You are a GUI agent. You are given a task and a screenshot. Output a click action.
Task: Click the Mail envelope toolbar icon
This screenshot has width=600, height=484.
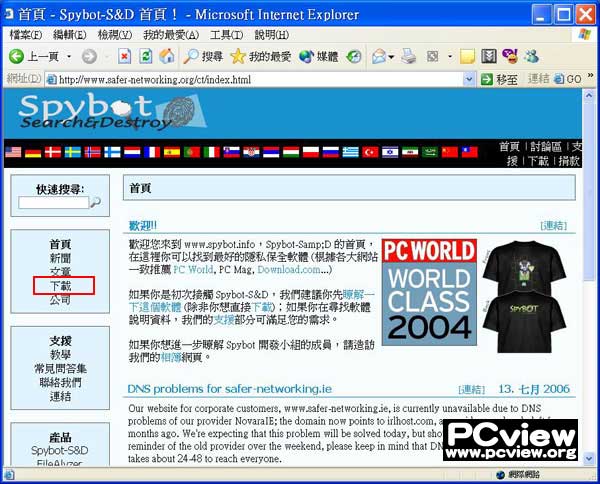(379, 57)
